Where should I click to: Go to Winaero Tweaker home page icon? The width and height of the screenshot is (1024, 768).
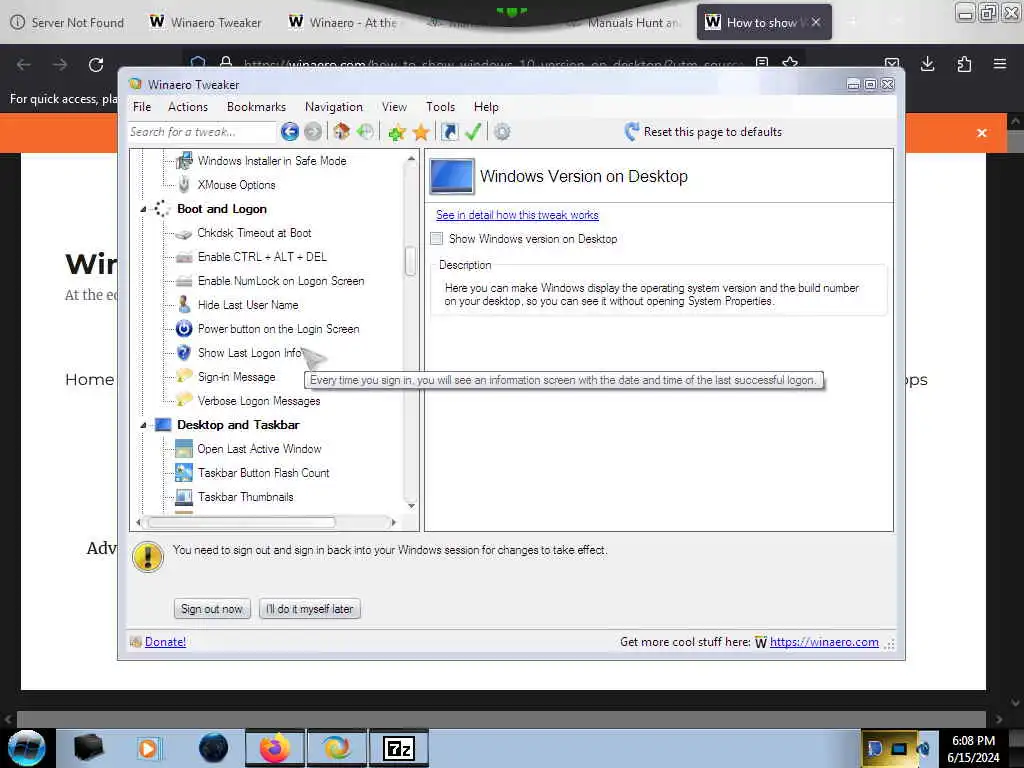coord(341,132)
